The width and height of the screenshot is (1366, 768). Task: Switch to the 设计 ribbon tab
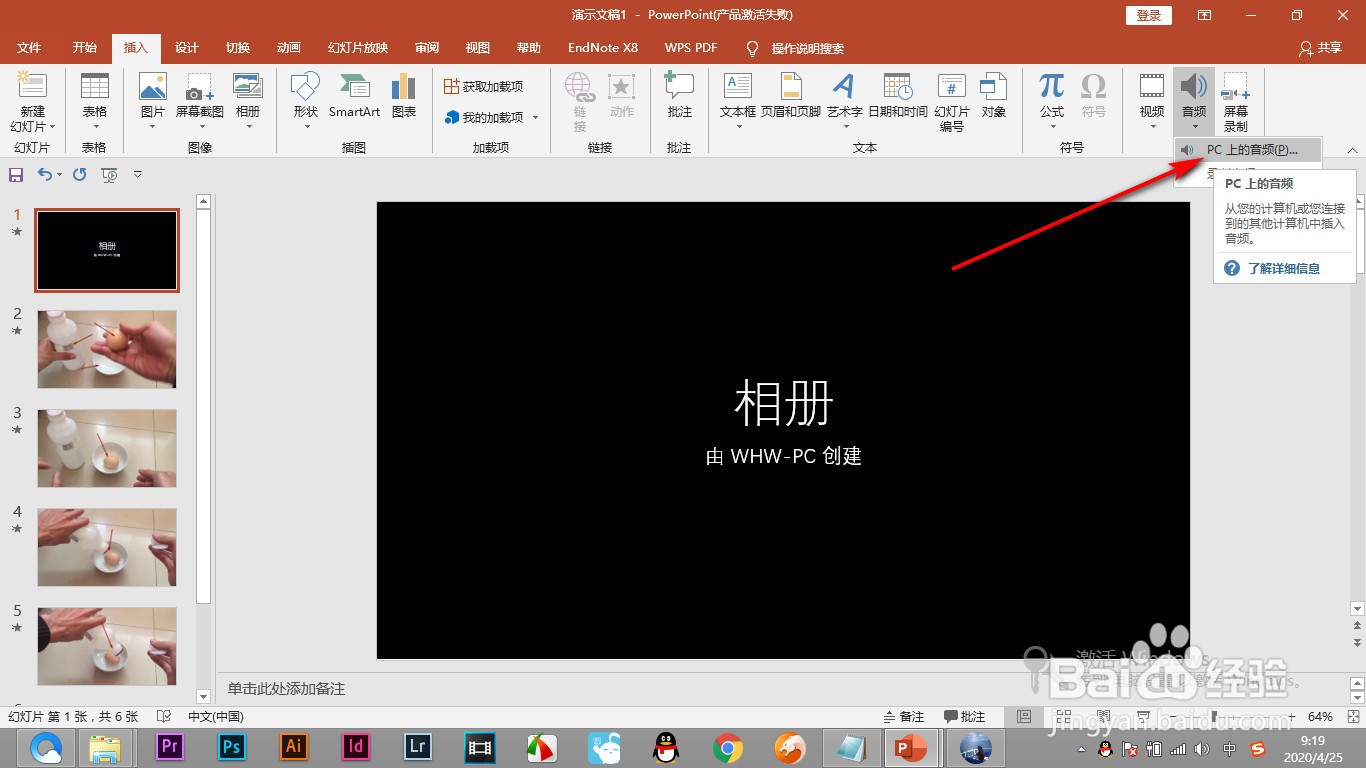click(x=186, y=47)
